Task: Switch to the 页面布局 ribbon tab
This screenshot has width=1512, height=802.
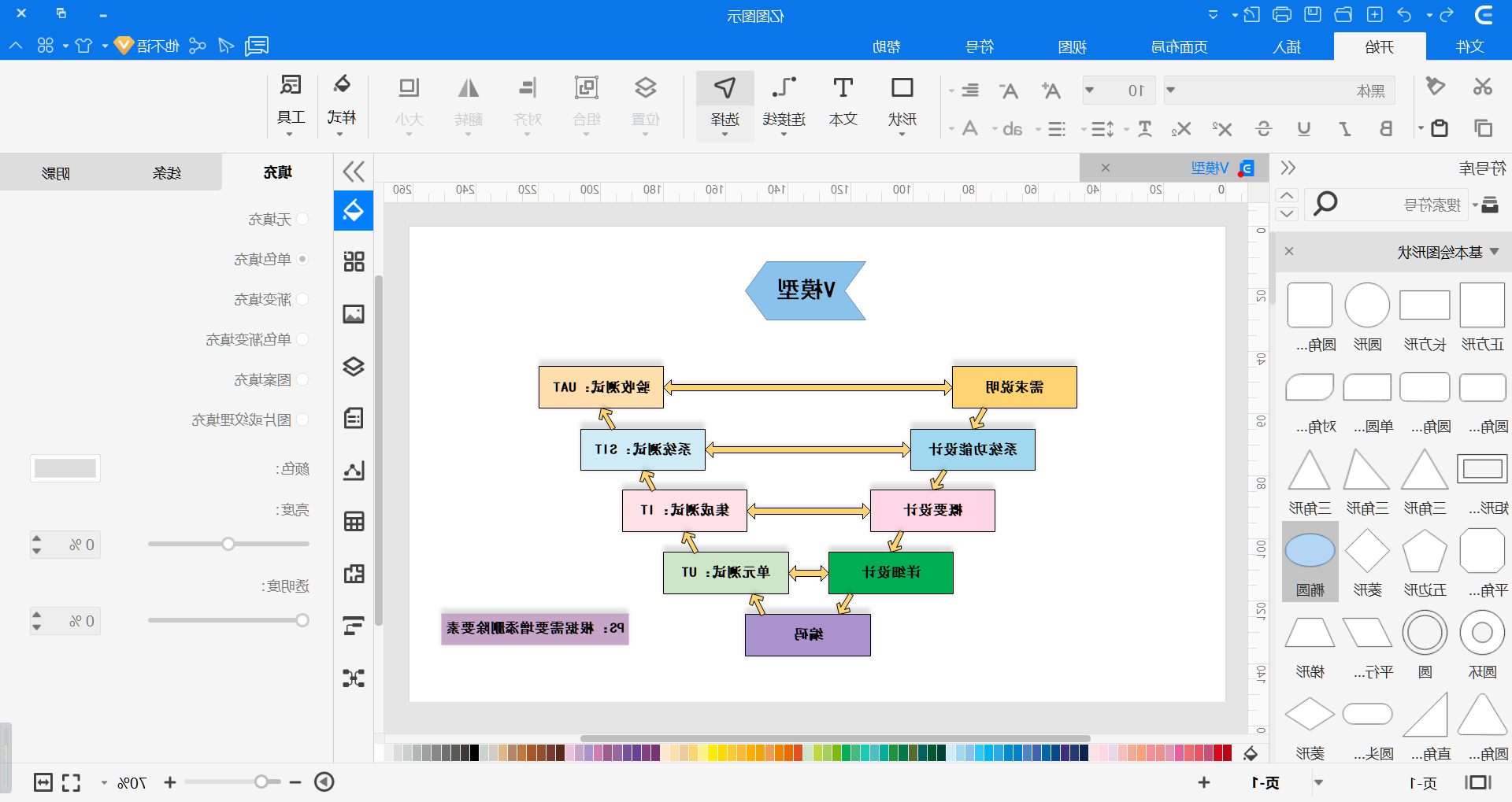Action: coord(1179,46)
